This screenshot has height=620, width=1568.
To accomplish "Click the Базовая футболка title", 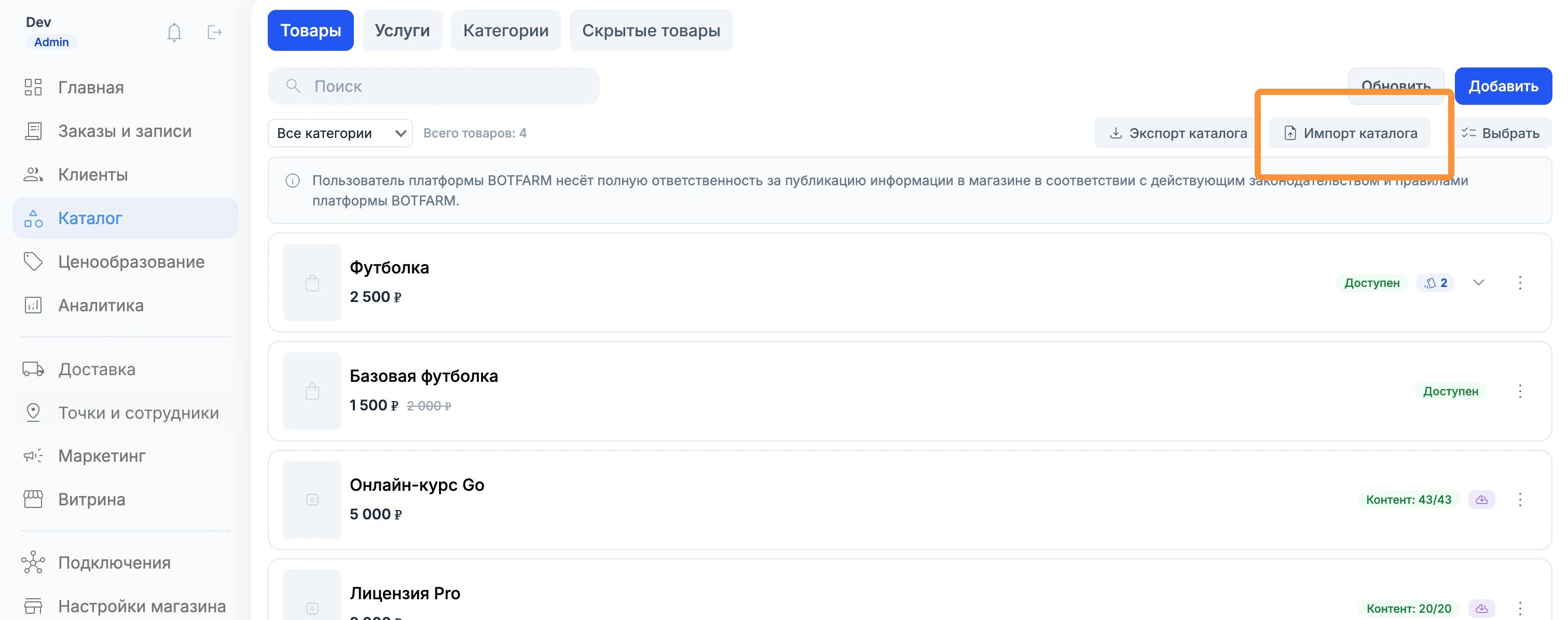I will pos(424,376).
